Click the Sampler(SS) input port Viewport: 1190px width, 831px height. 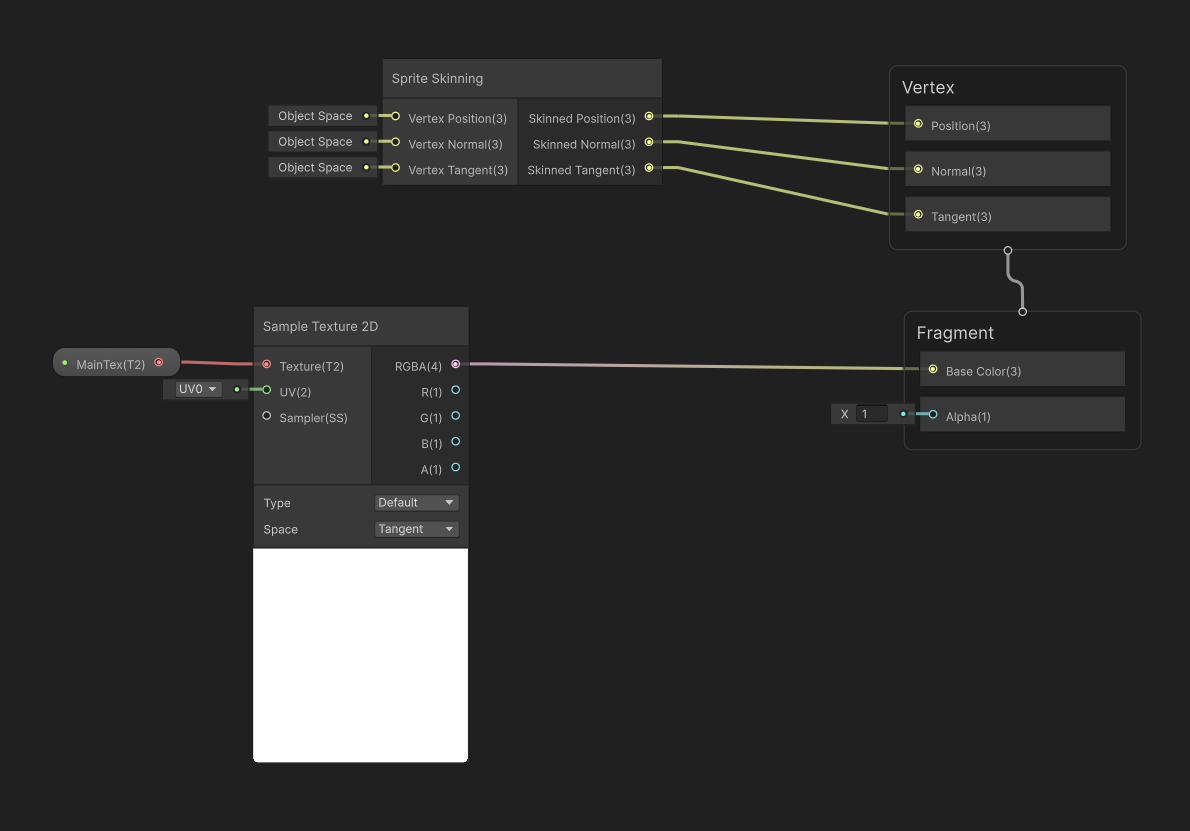[266, 416]
